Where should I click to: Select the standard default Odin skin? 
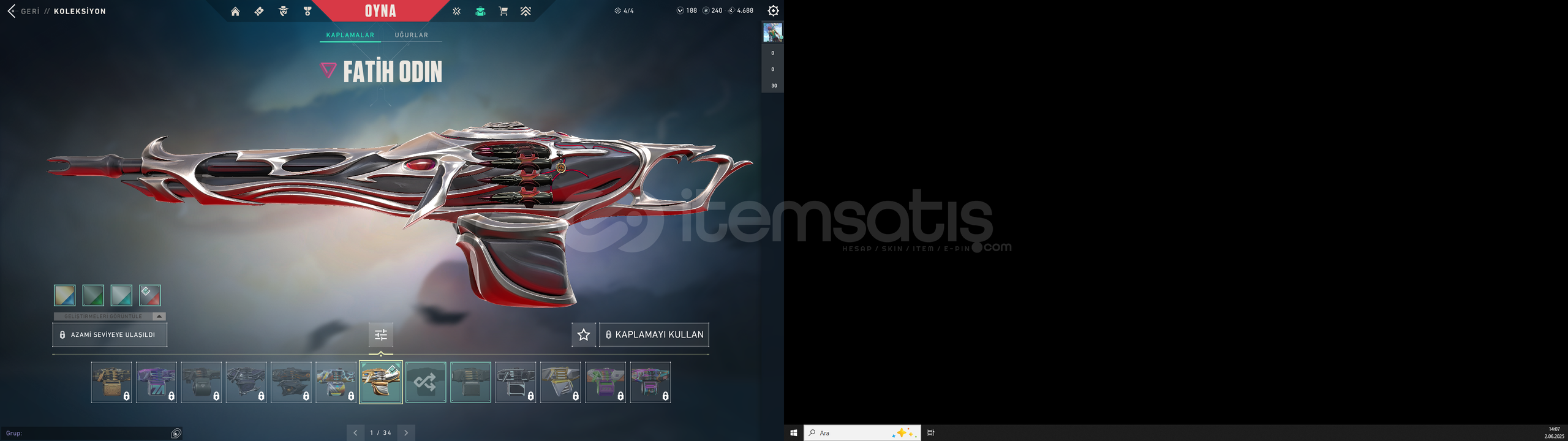pyautogui.click(x=471, y=382)
